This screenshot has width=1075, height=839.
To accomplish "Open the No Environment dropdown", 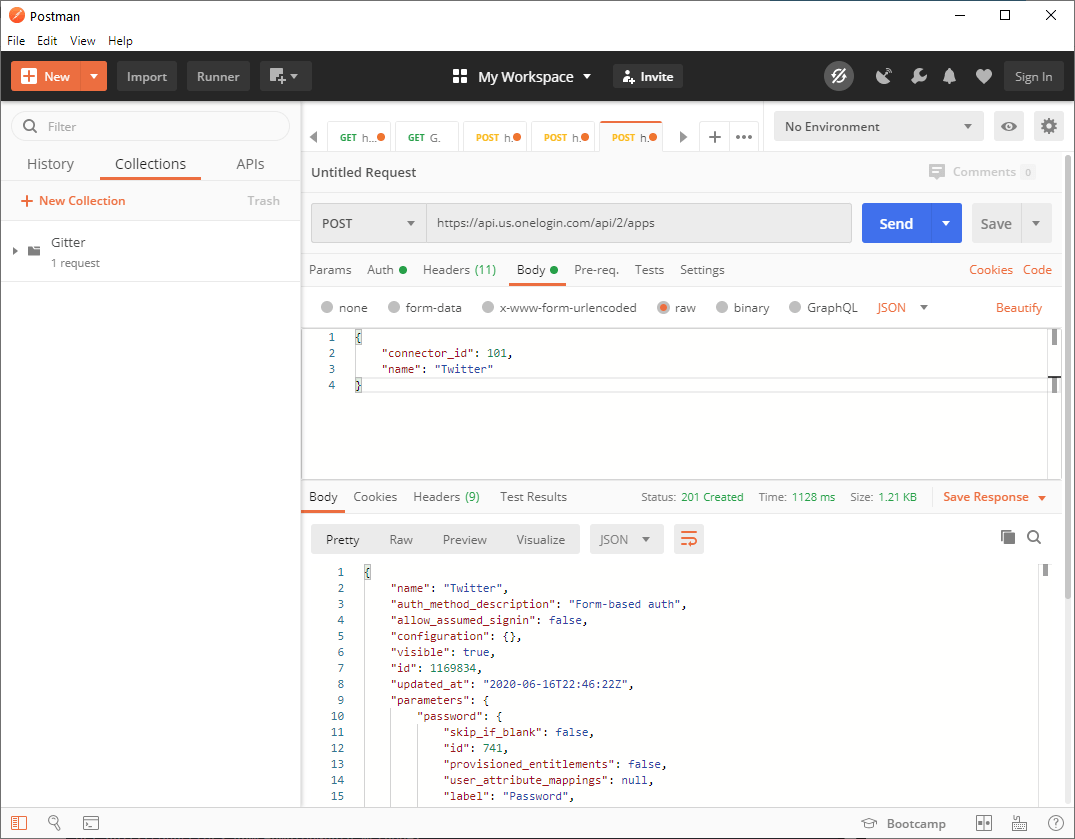I will [877, 126].
